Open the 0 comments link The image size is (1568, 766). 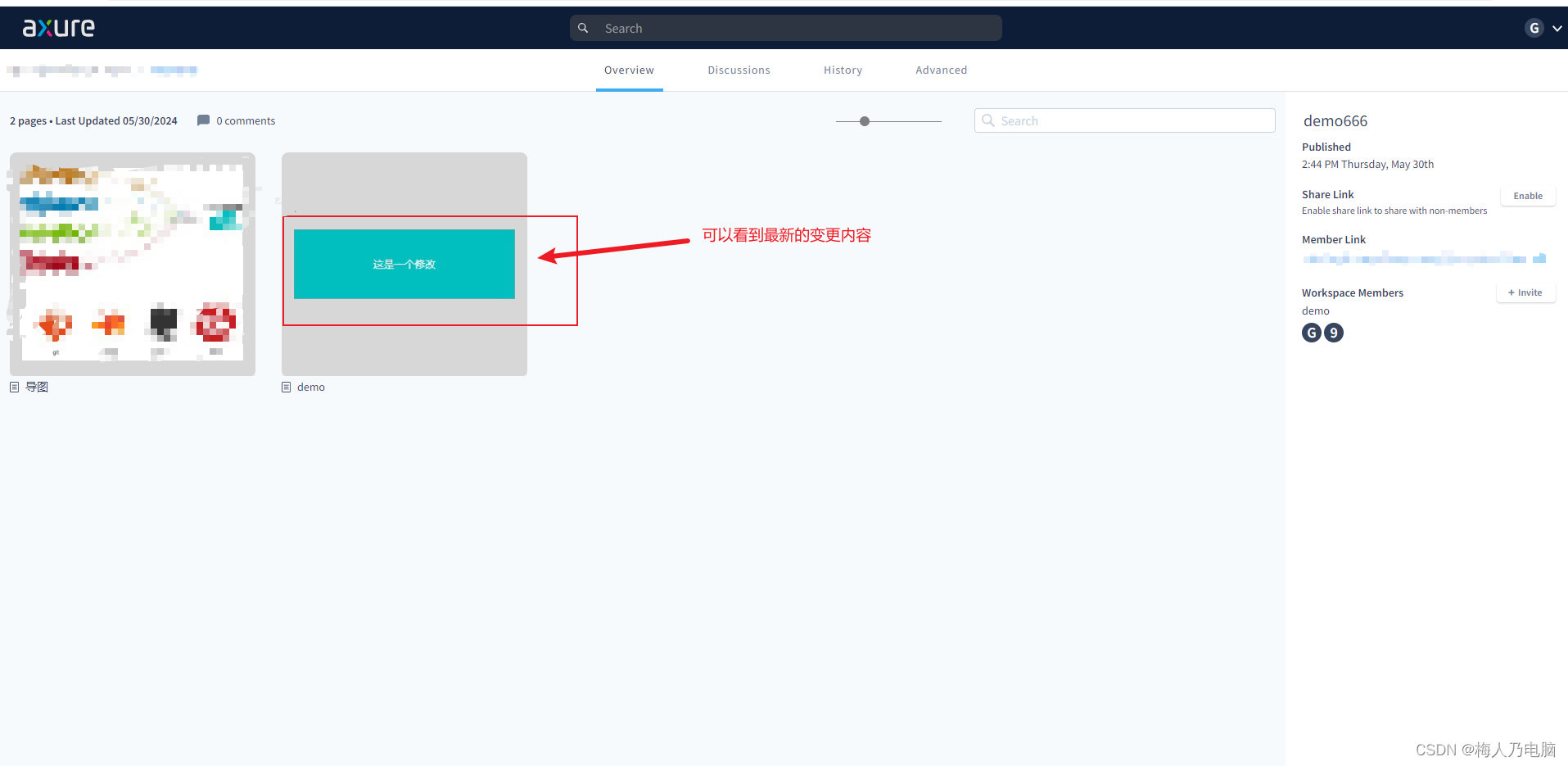point(246,120)
